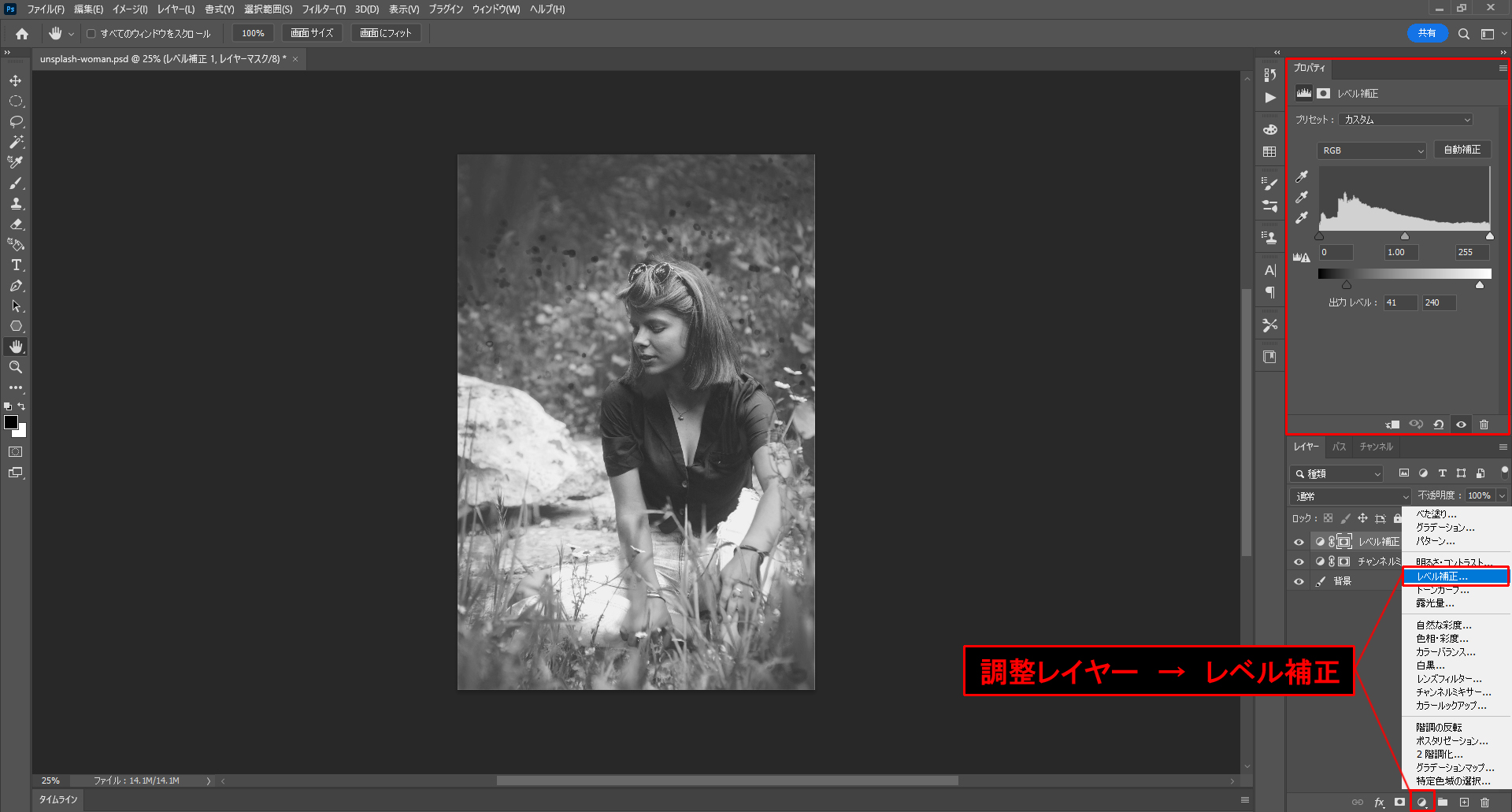Hide the レベル補正 layer
This screenshot has height=812, width=1512.
[1299, 542]
